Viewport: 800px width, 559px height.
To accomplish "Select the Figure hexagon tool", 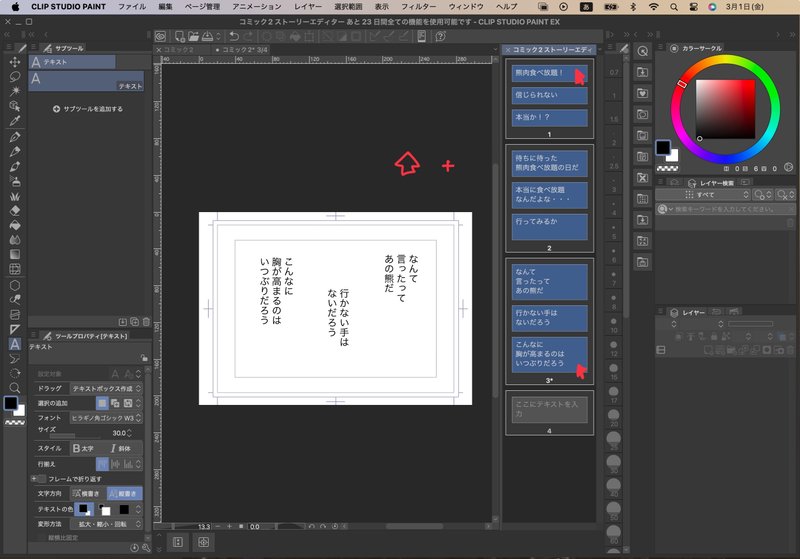I will (x=15, y=285).
